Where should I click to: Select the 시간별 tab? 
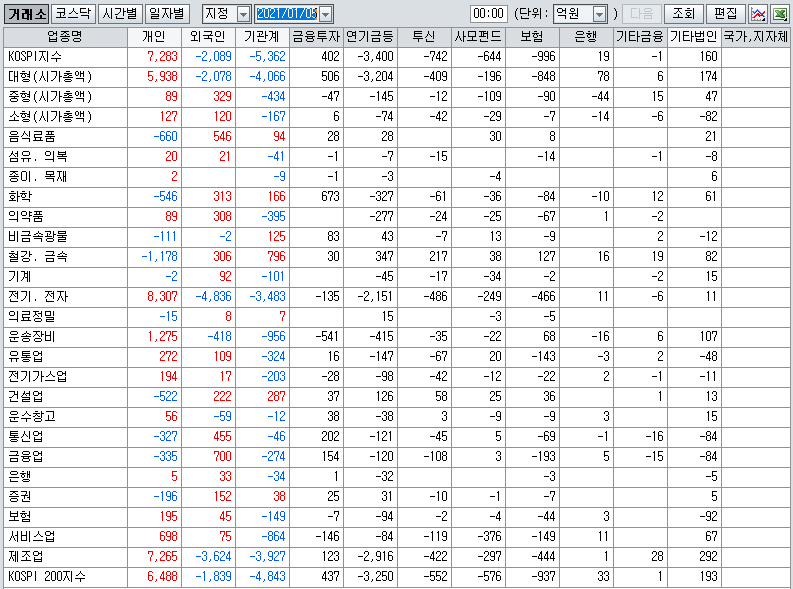click(120, 14)
